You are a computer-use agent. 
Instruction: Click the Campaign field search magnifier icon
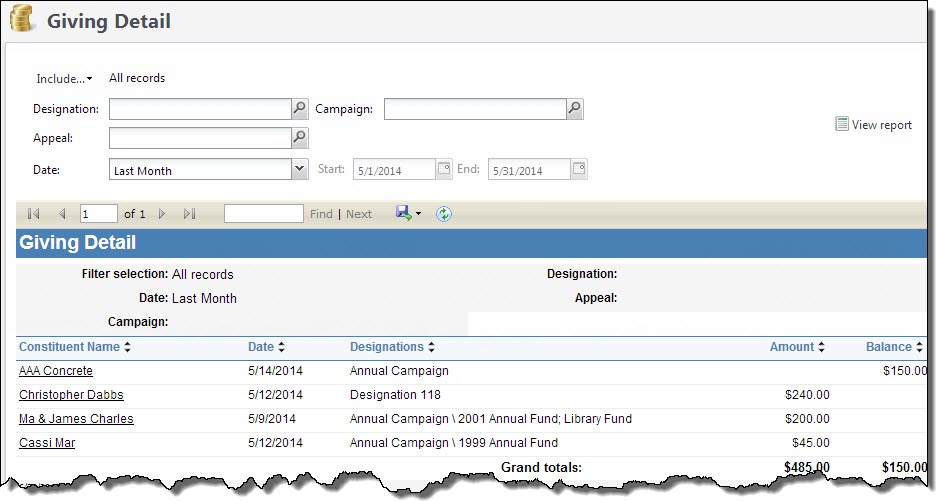(x=574, y=109)
